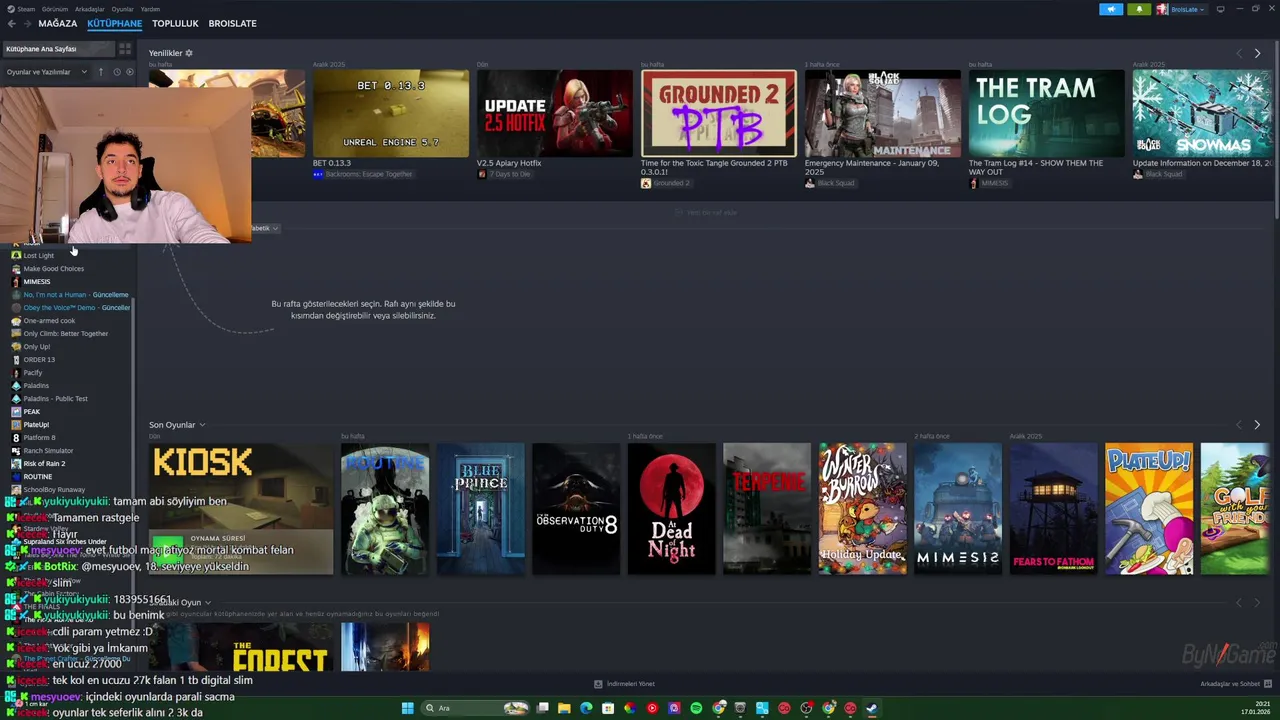Image resolution: width=1280 pixels, height=720 pixels.
Task: Open PlateUp! game tile in Son Oyunlar
Action: (x=1149, y=509)
